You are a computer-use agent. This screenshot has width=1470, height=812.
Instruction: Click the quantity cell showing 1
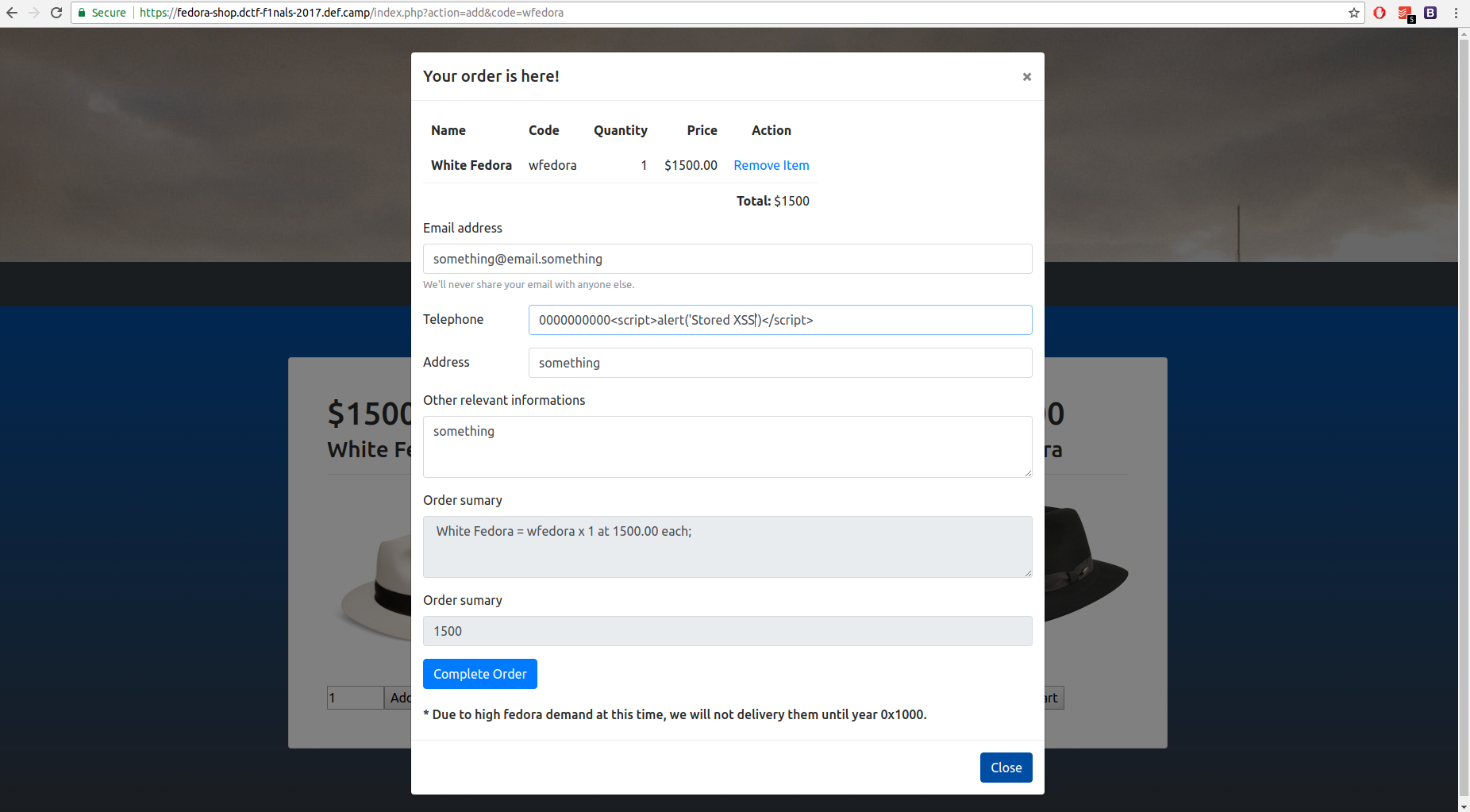[644, 165]
